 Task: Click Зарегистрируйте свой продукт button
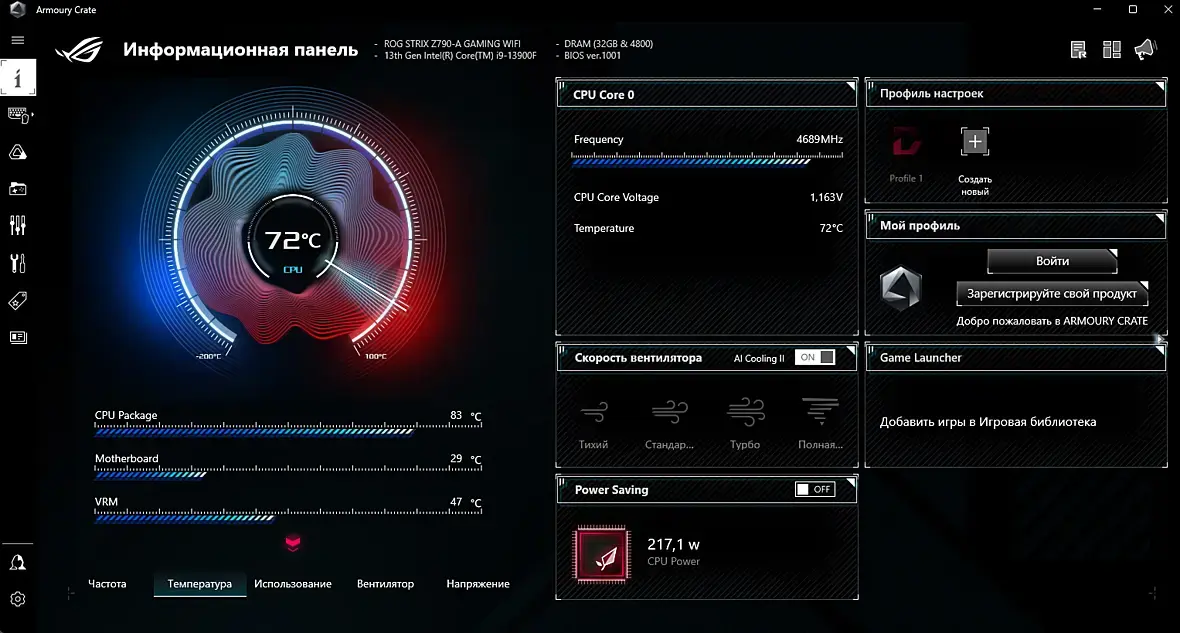click(x=1052, y=294)
